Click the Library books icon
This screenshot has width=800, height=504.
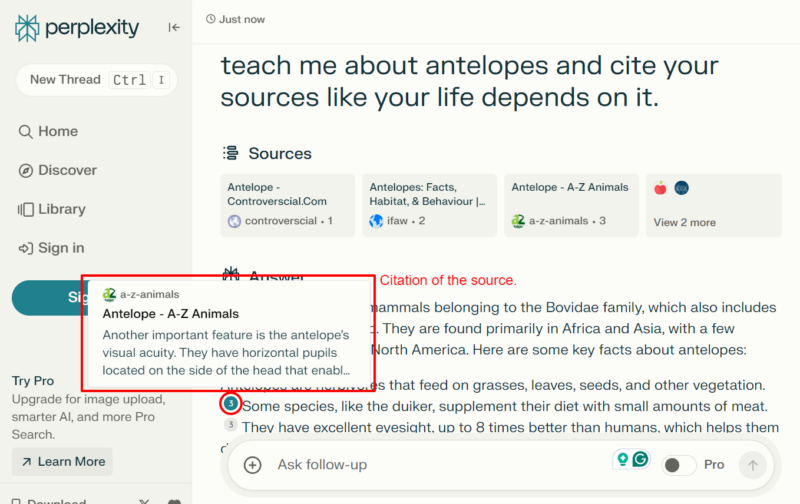click(x=26, y=210)
